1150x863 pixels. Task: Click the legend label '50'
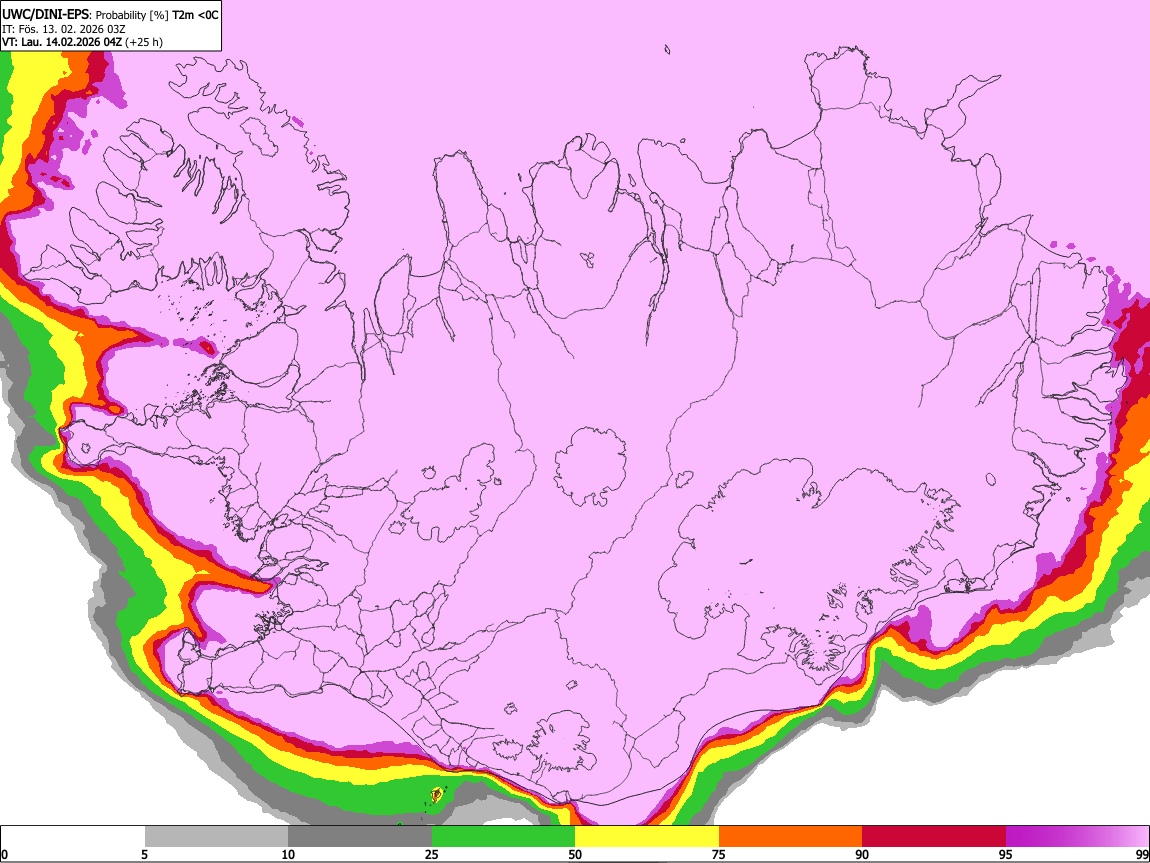coord(575,854)
